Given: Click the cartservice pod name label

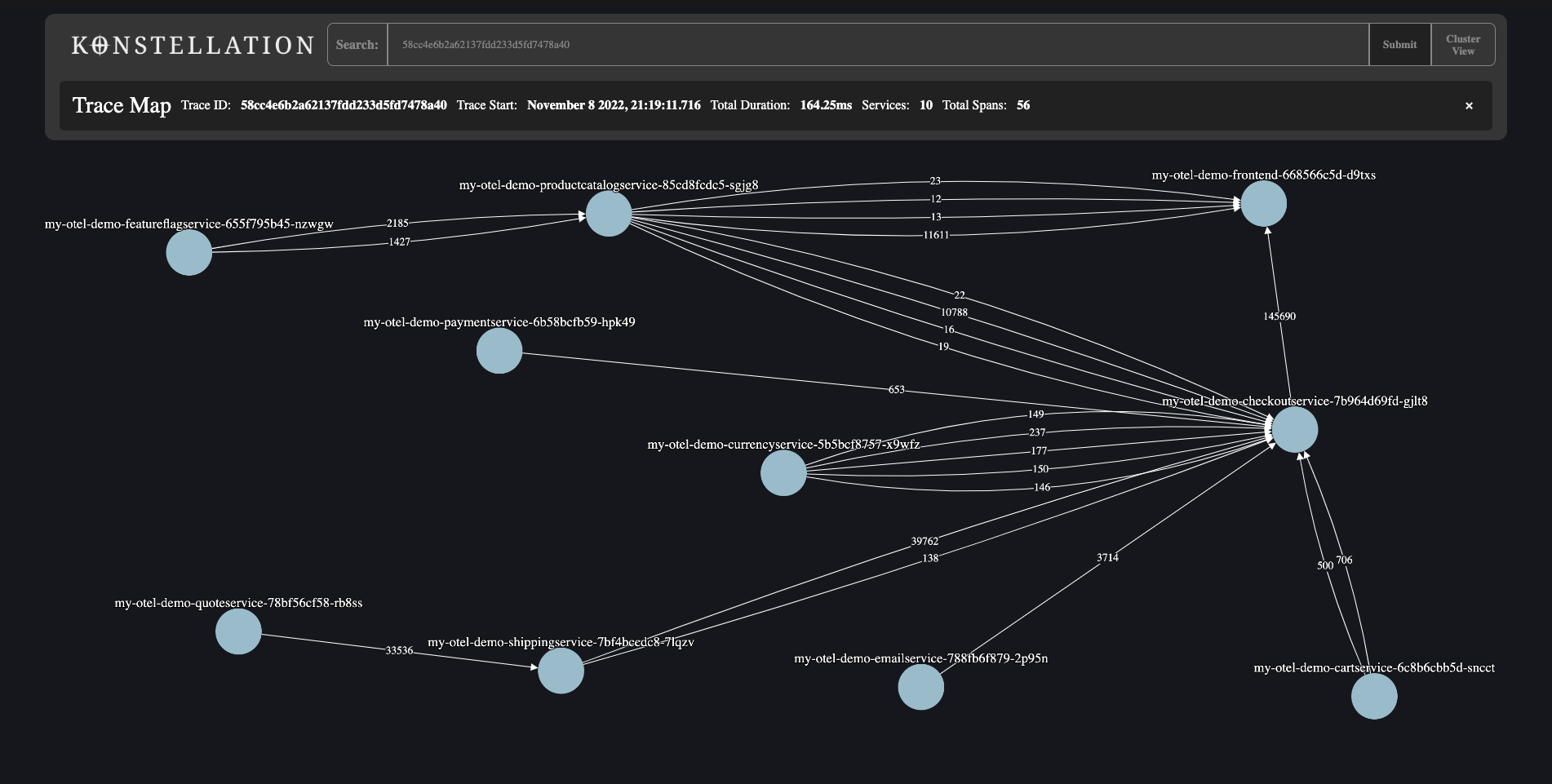Looking at the screenshot, I should pos(1374,668).
